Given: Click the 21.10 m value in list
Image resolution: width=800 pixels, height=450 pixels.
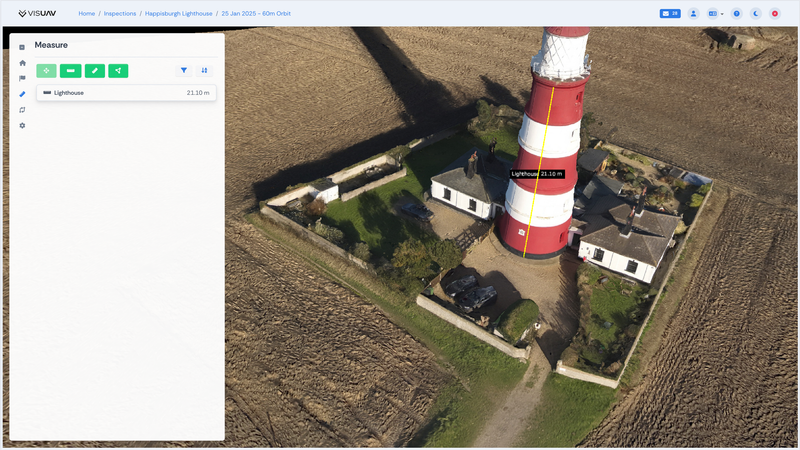Looking at the screenshot, I should coord(198,93).
